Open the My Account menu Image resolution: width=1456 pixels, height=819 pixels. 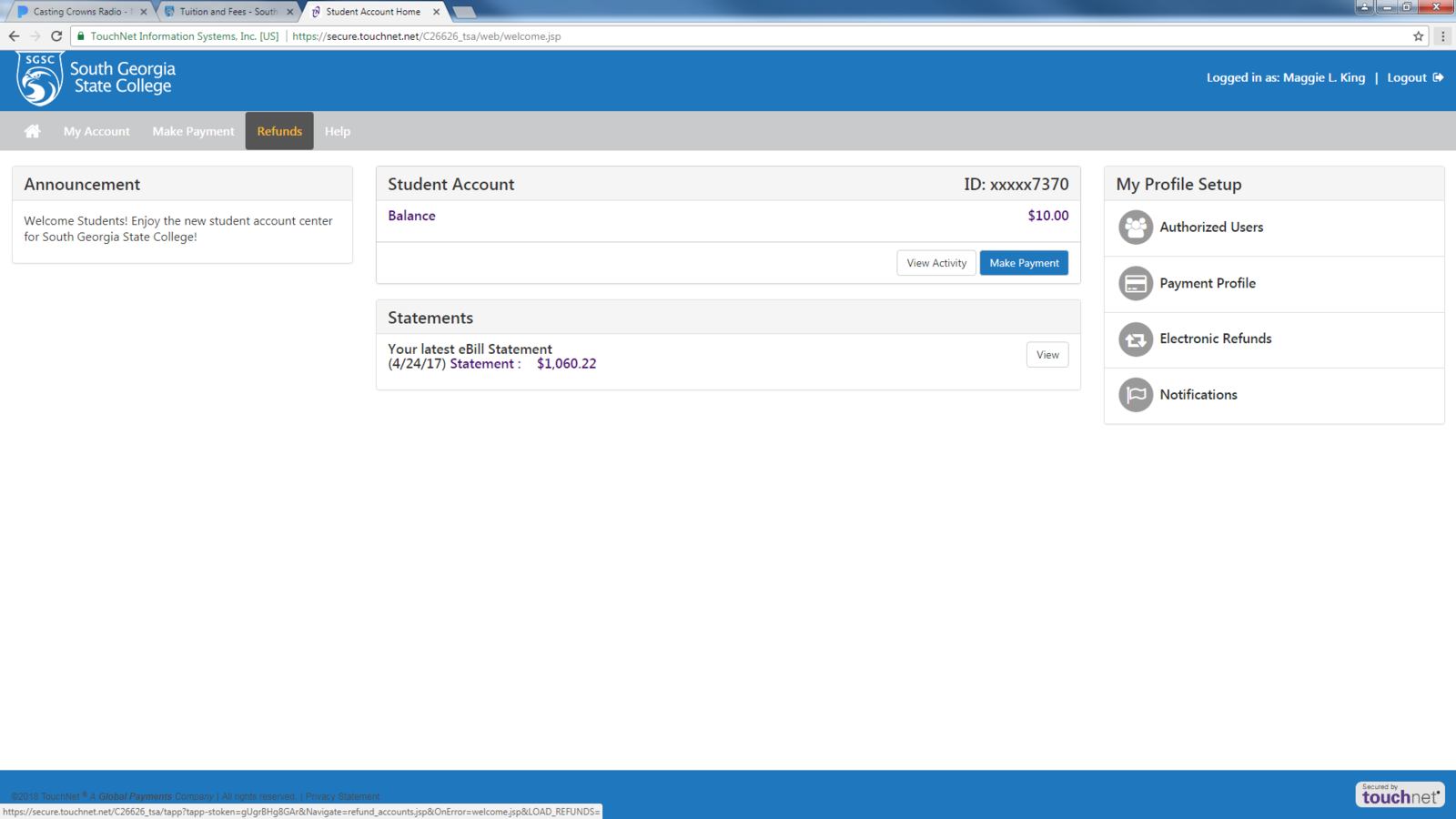96,131
